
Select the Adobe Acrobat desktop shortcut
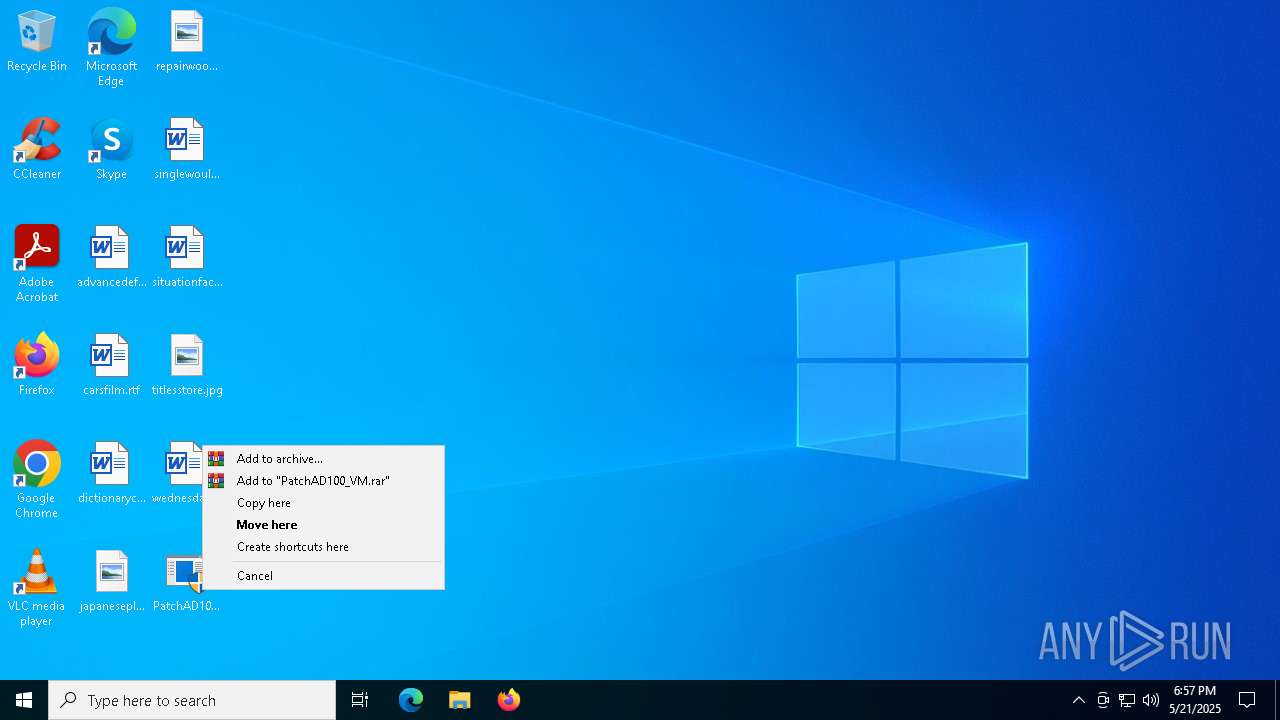[37, 264]
